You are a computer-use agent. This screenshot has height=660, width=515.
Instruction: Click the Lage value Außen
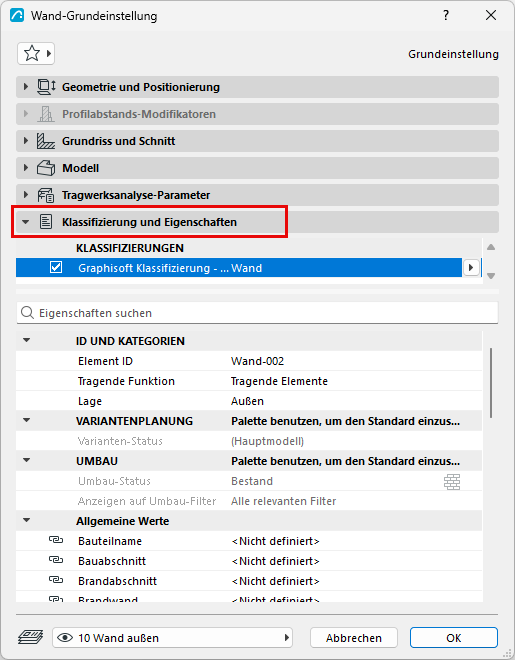pos(247,401)
